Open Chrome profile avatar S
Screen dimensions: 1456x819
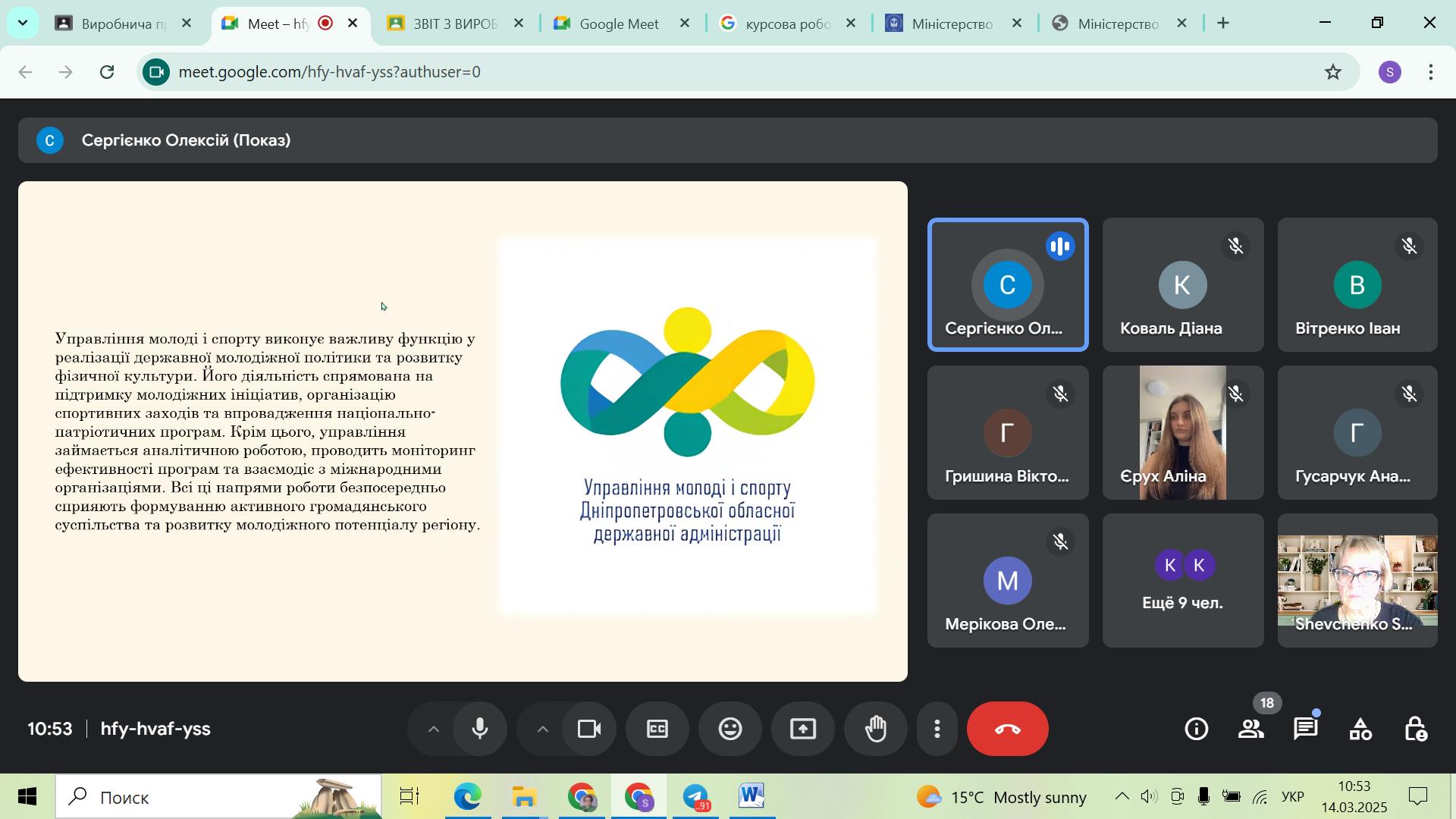(x=1390, y=72)
